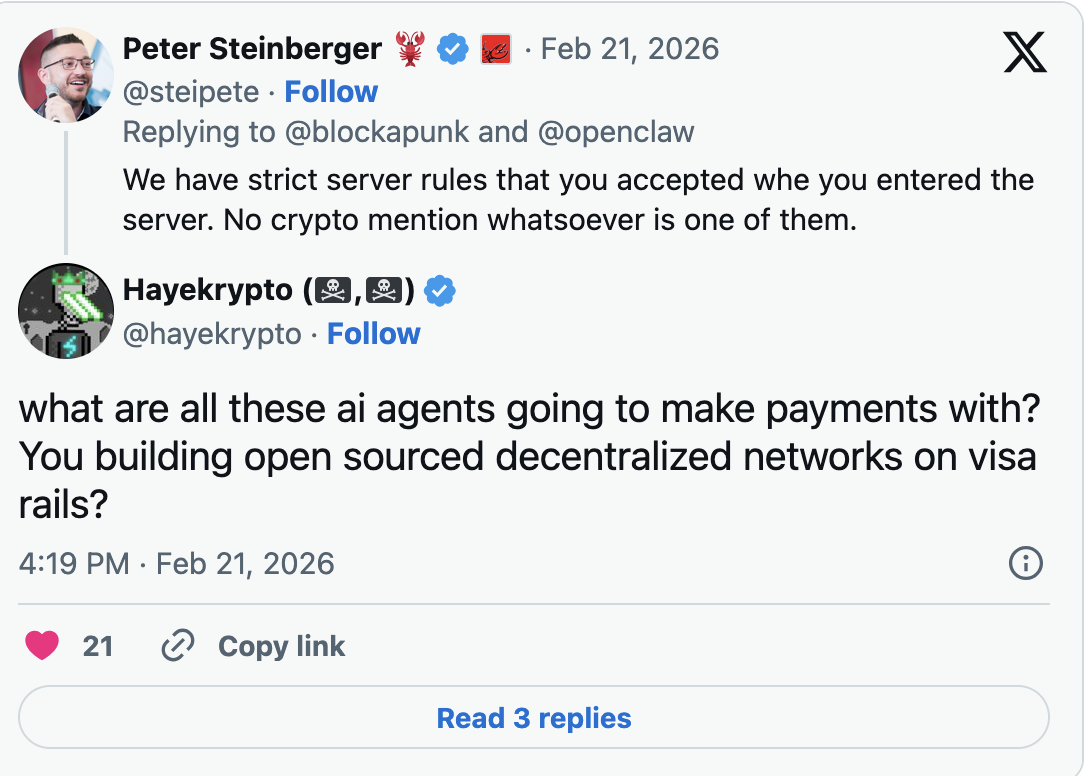Click the 21 likes count

point(98,646)
